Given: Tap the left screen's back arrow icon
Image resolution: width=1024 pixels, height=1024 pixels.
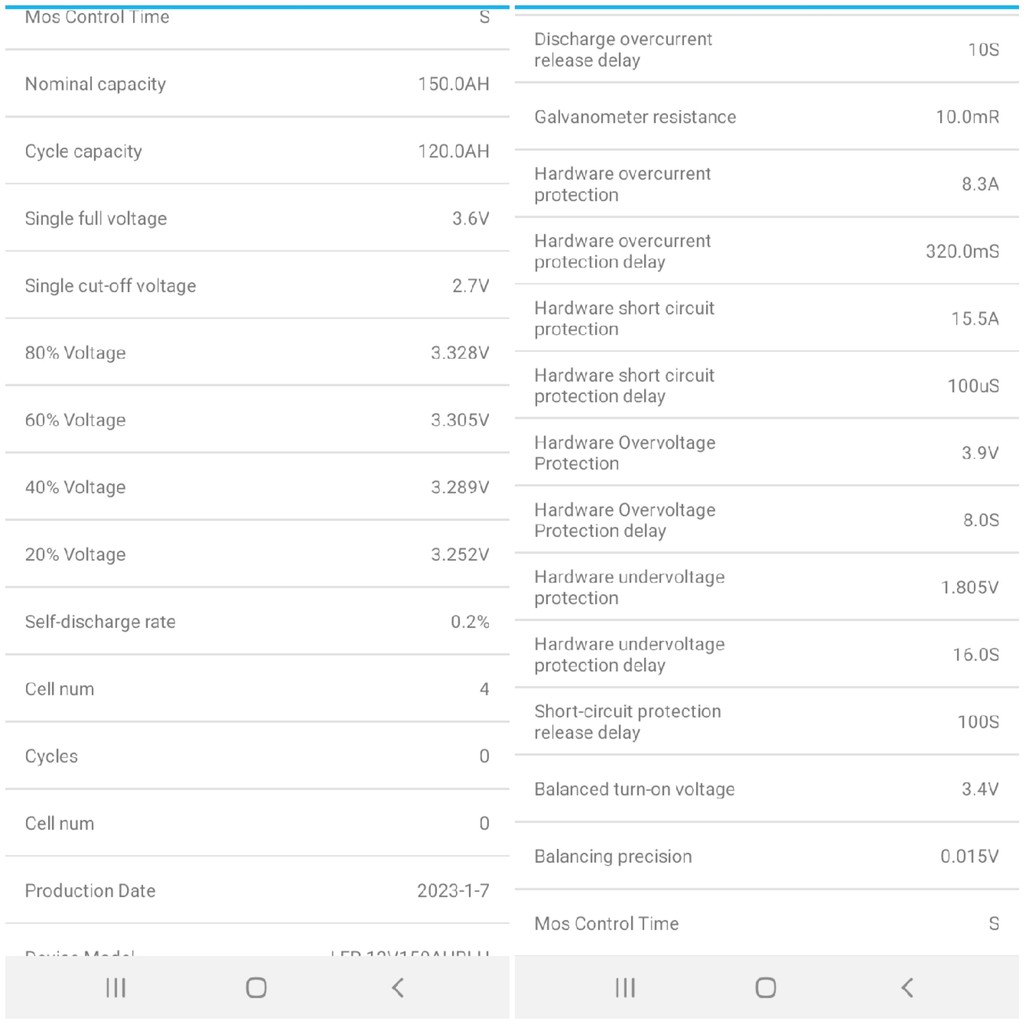Looking at the screenshot, I should point(398,987).
